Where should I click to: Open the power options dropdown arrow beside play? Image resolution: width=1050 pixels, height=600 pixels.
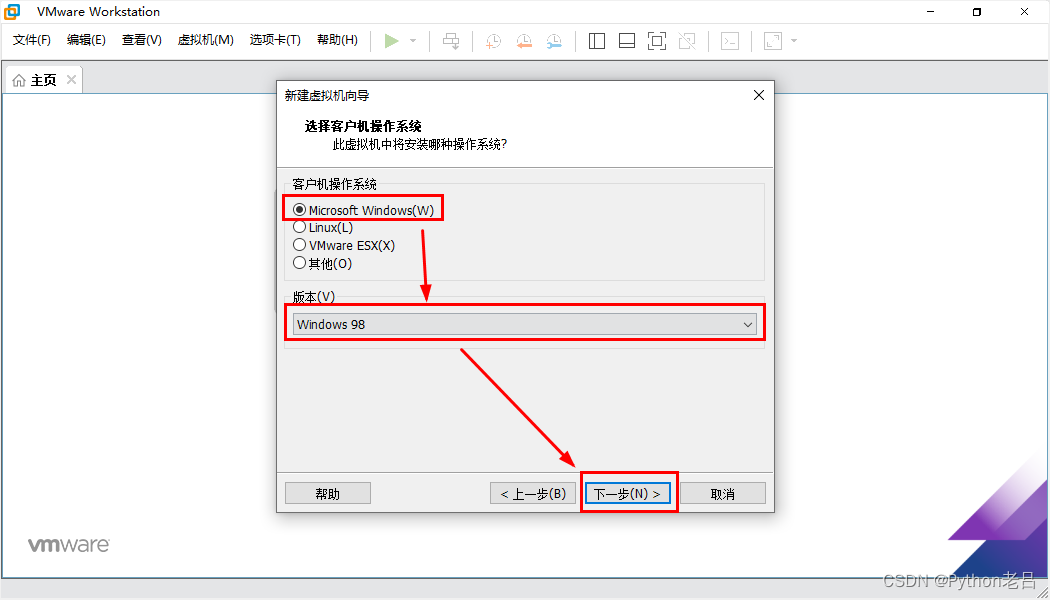tap(413, 41)
